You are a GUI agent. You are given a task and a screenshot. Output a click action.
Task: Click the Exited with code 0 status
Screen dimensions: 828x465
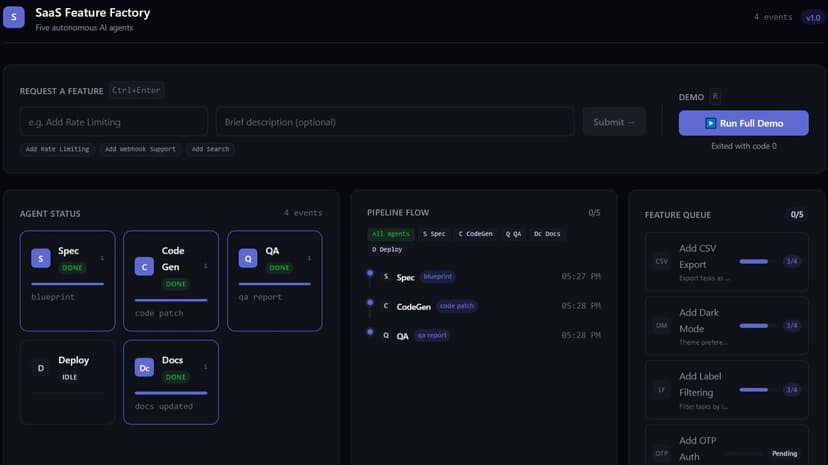click(744, 146)
